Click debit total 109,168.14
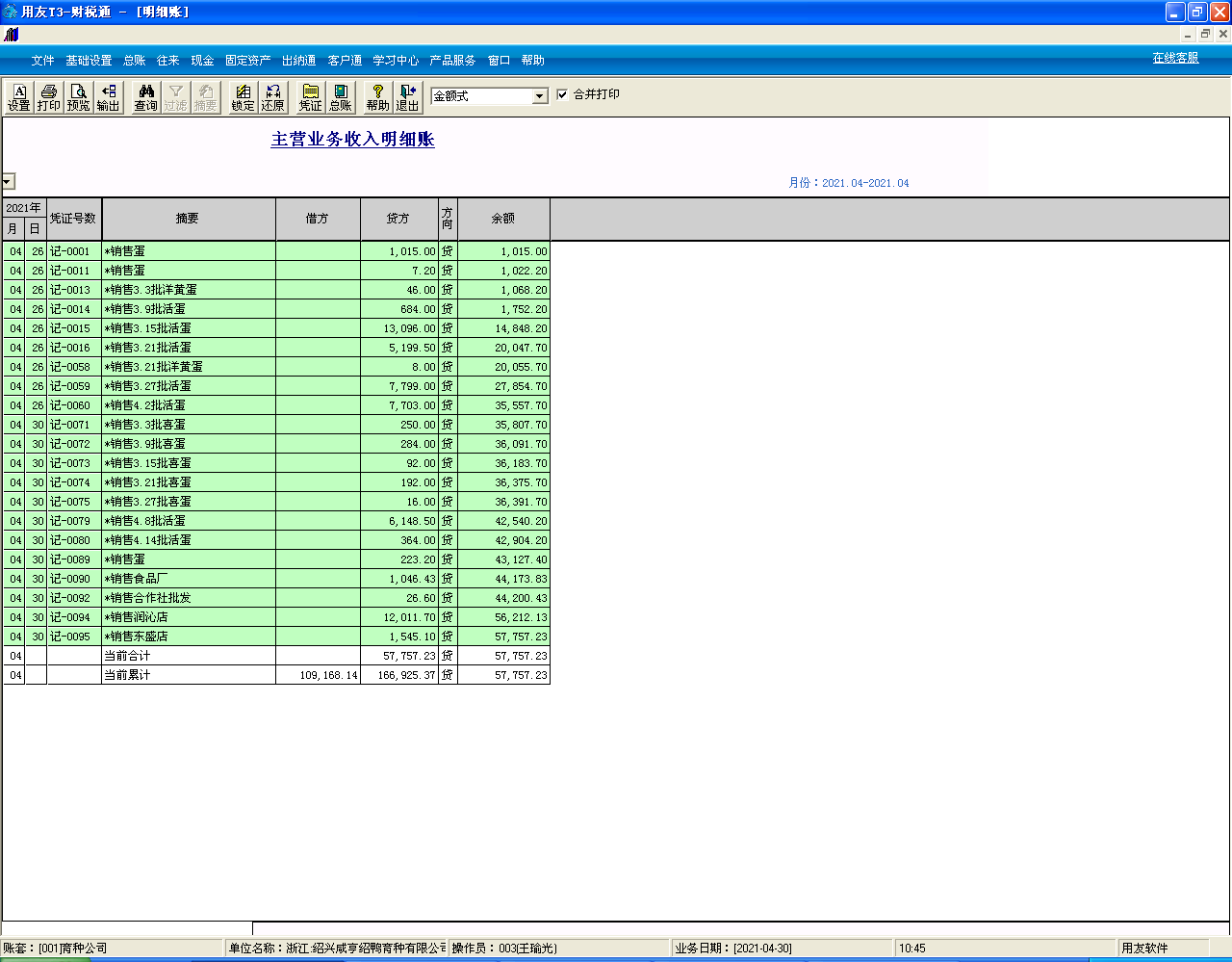 point(318,675)
